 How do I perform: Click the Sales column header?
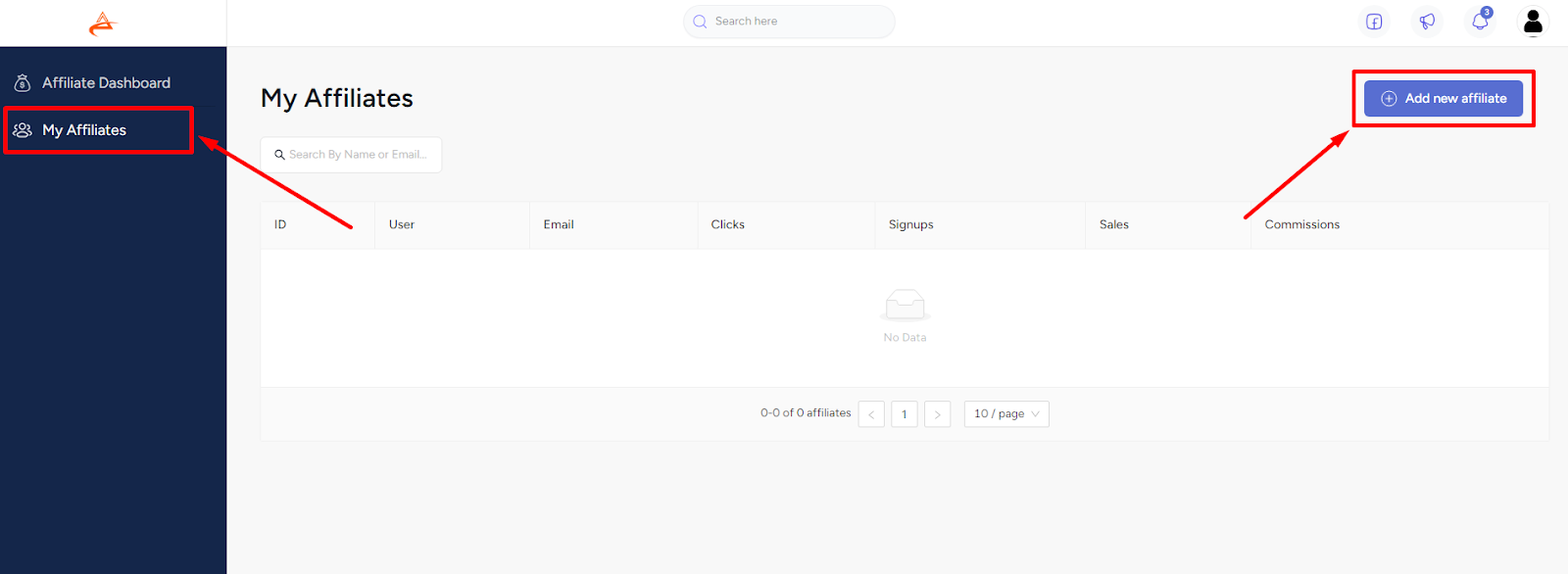(x=1168, y=225)
